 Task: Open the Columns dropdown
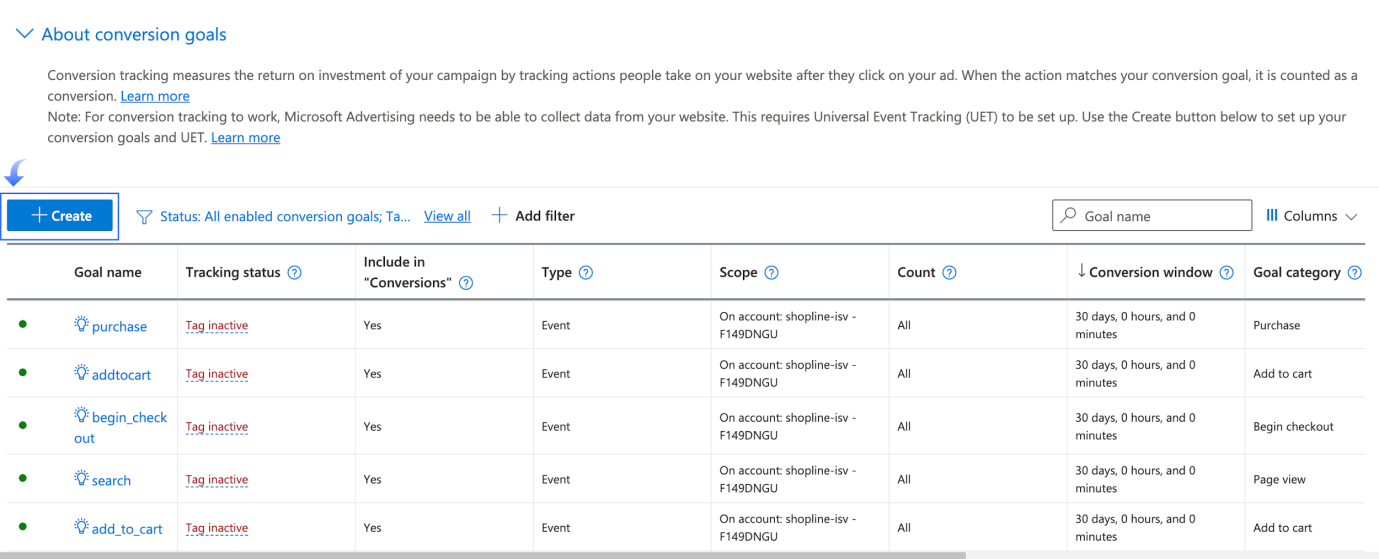[1311, 216]
